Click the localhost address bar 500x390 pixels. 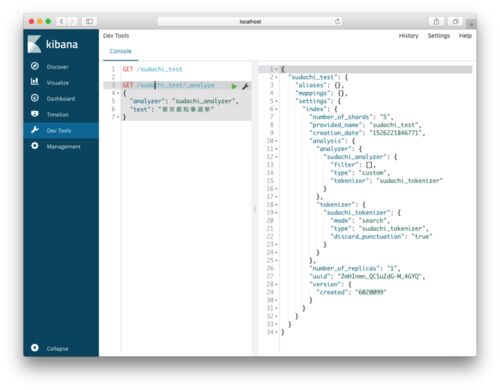click(x=250, y=22)
